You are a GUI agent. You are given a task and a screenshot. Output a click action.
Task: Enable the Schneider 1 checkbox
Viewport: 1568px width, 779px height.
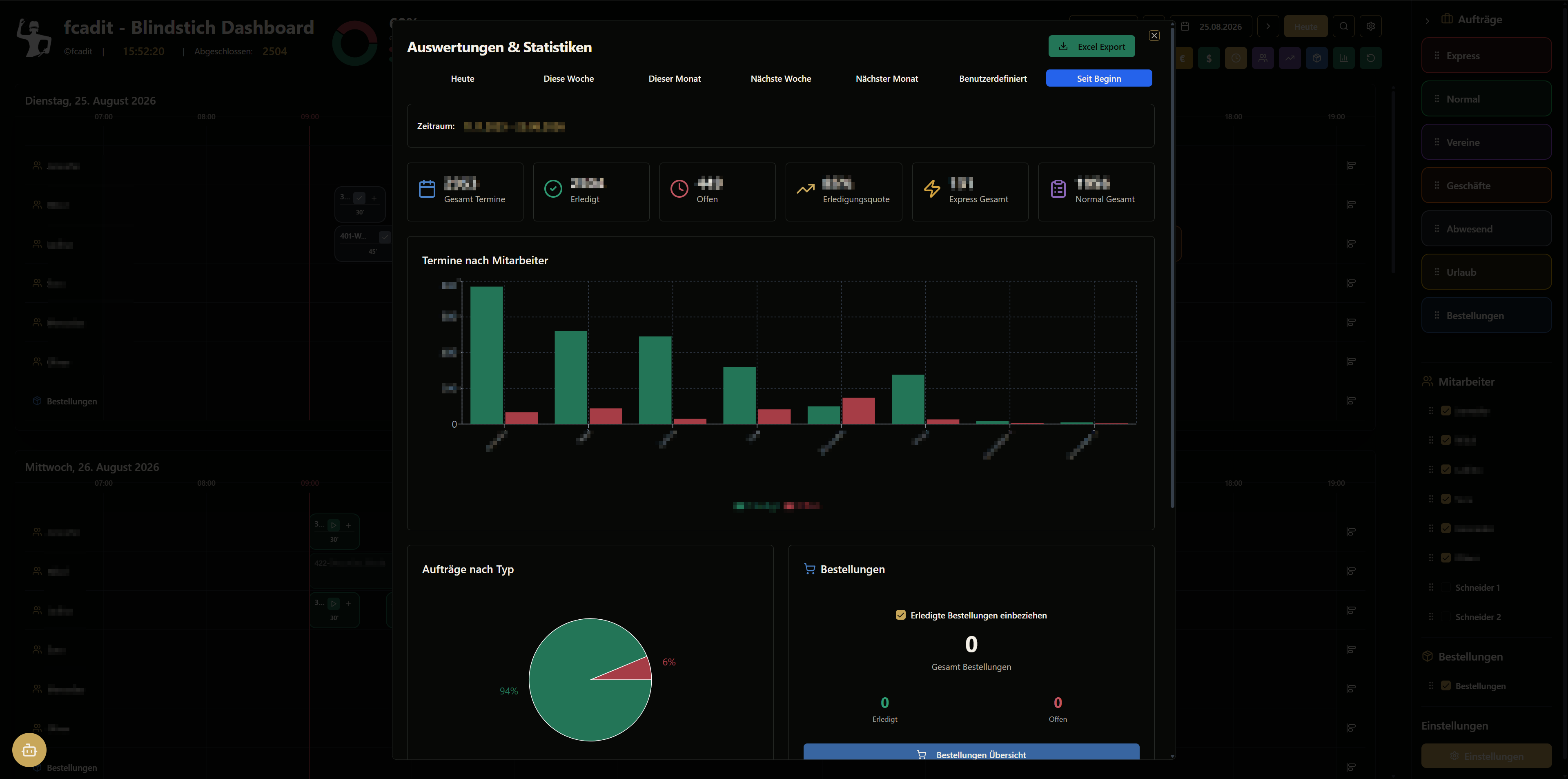(x=1445, y=587)
